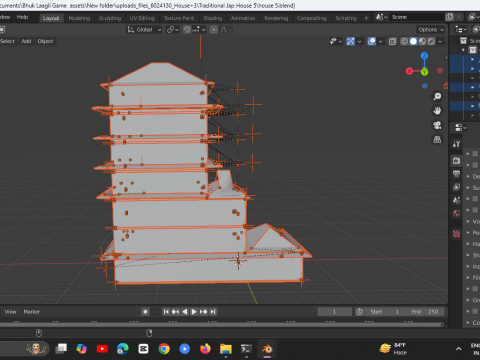This screenshot has width=480, height=360.
Task: Open the proportional editing falloff dropdown
Action: point(226,30)
